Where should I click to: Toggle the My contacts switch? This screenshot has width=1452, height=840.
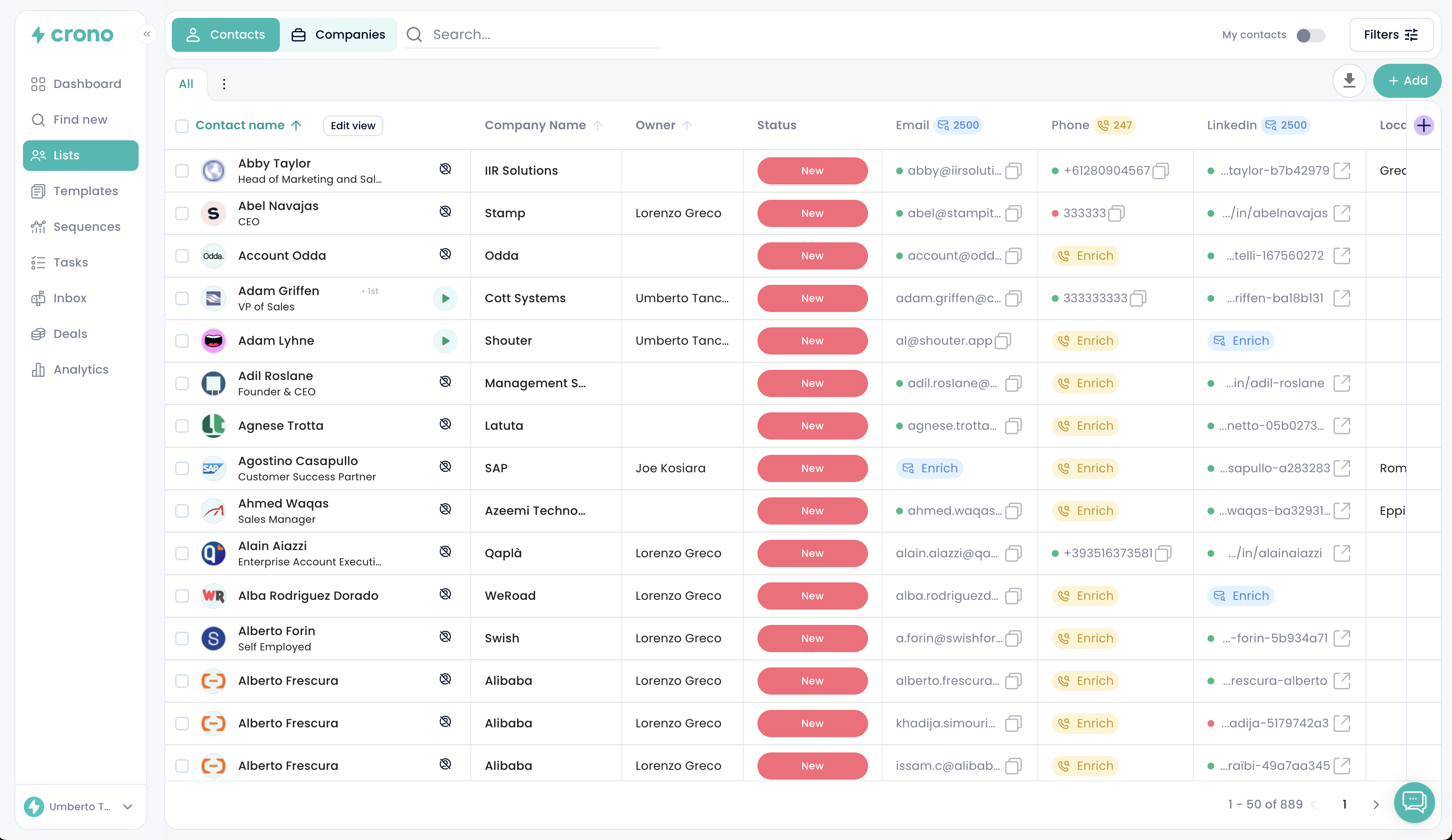1310,35
